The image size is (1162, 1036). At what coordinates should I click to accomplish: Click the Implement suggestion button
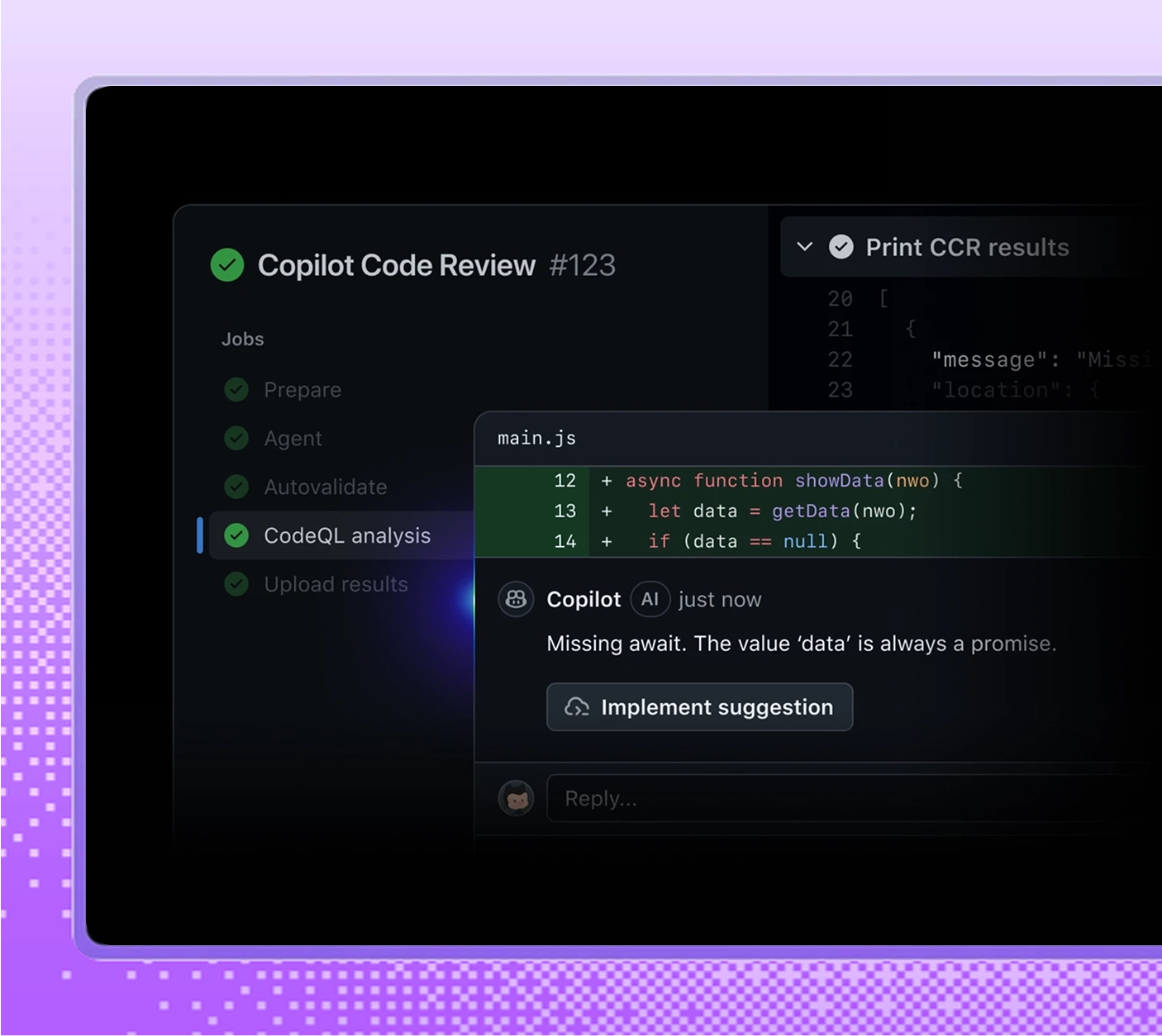700,707
